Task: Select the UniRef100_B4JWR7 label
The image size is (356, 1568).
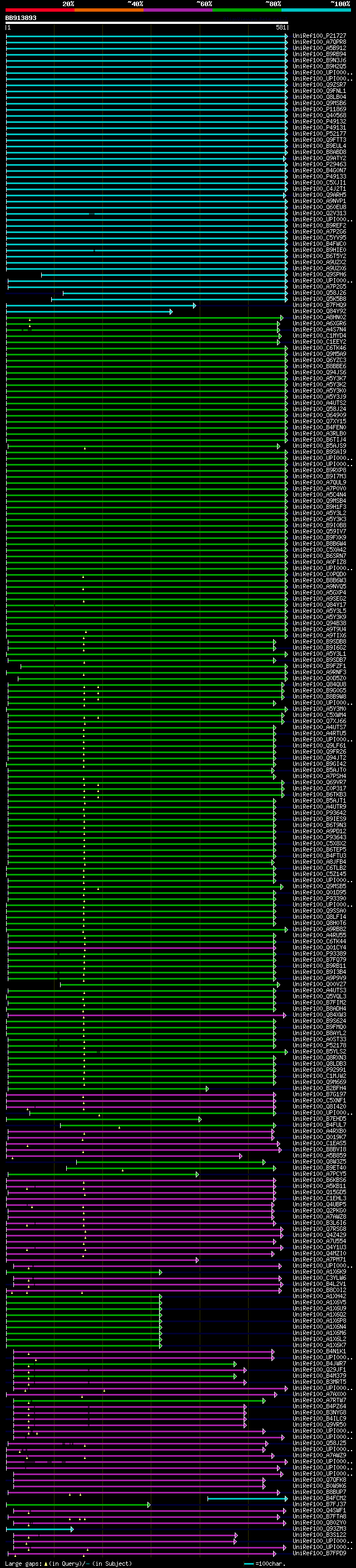Action: 319,1364
